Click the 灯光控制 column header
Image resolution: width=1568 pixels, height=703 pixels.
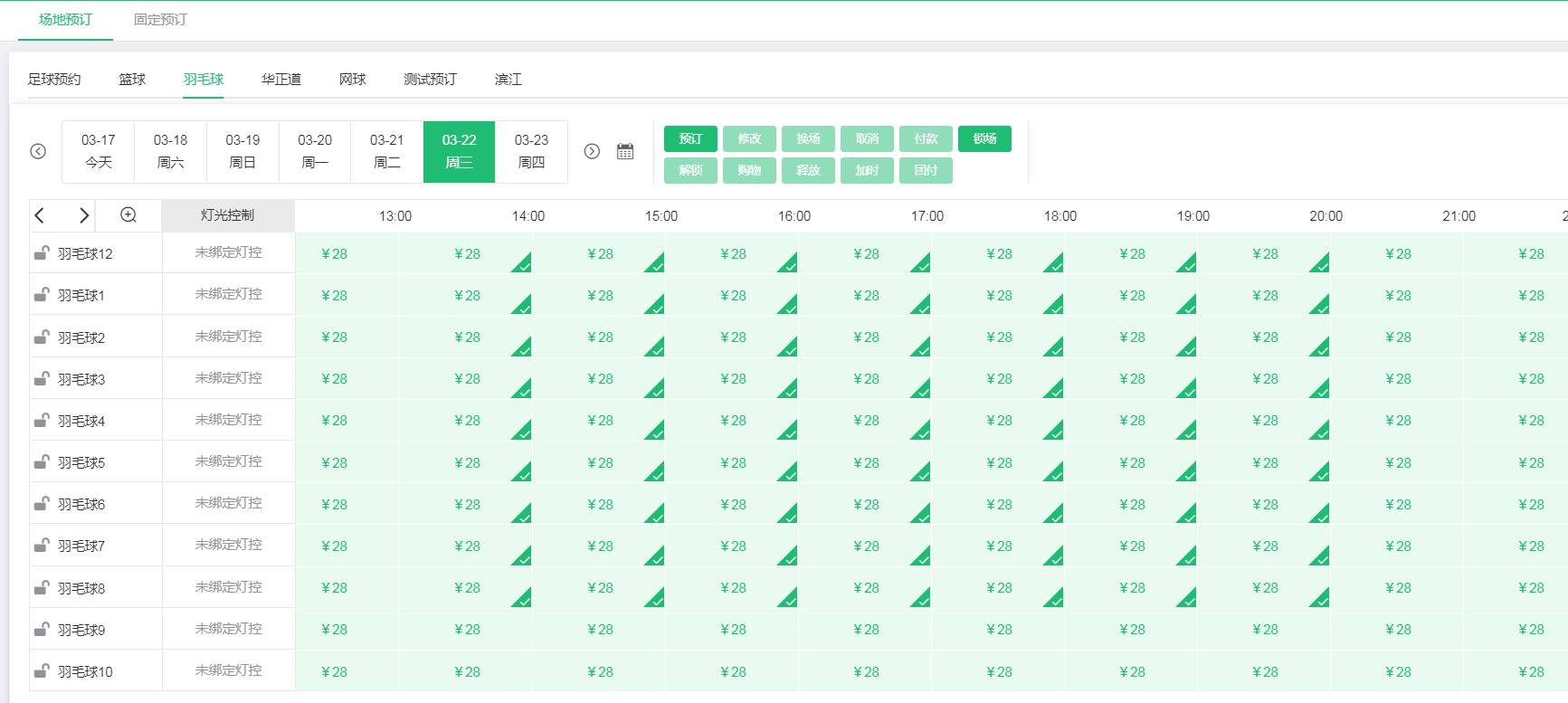coord(228,215)
